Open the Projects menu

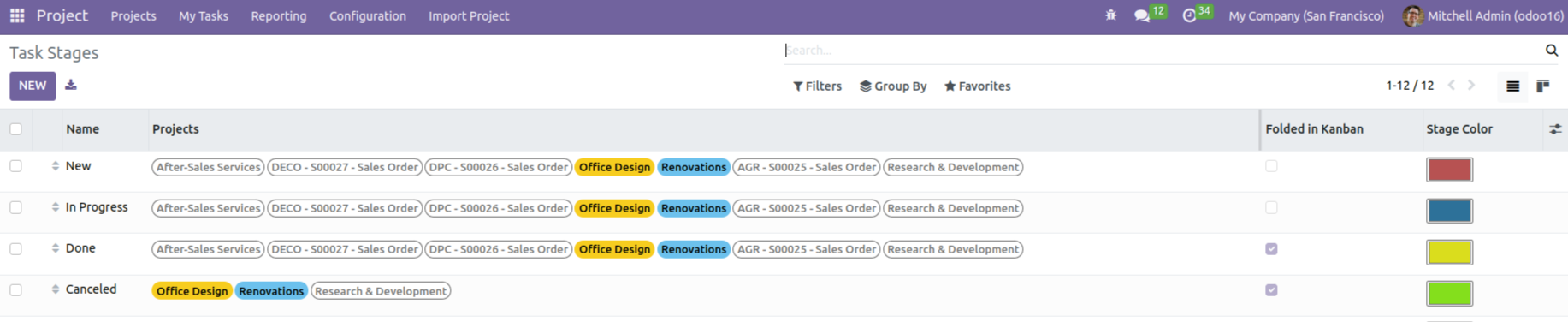click(x=133, y=16)
